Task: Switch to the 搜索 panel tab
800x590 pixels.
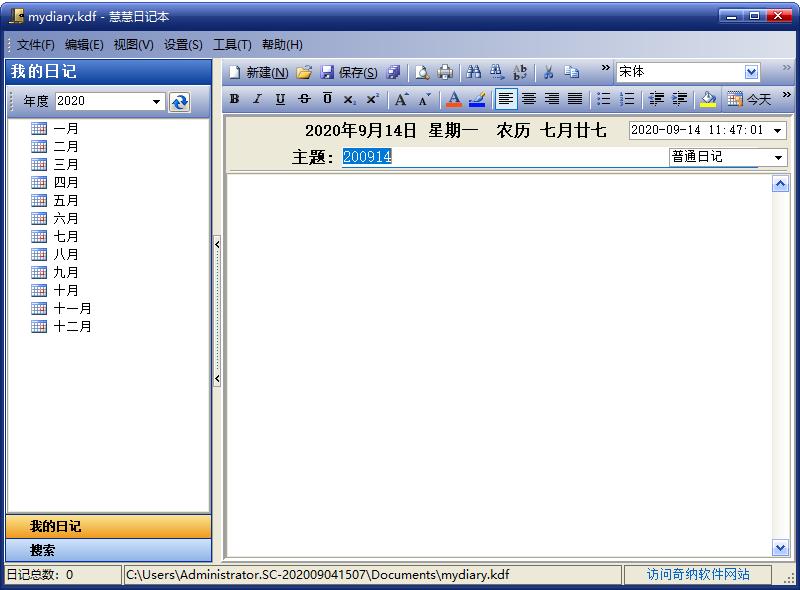Action: point(108,550)
